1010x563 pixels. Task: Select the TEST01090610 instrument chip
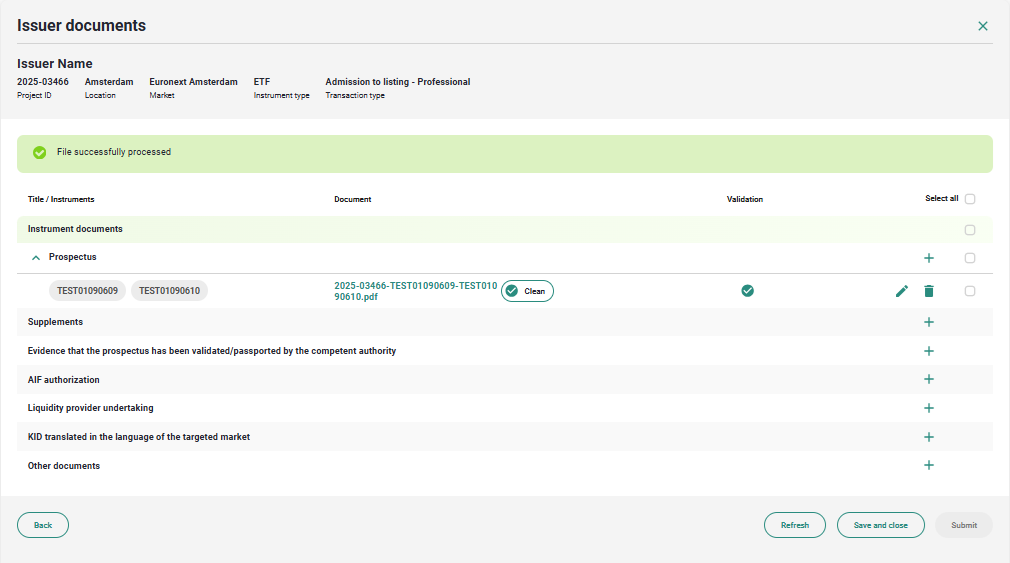click(x=169, y=291)
